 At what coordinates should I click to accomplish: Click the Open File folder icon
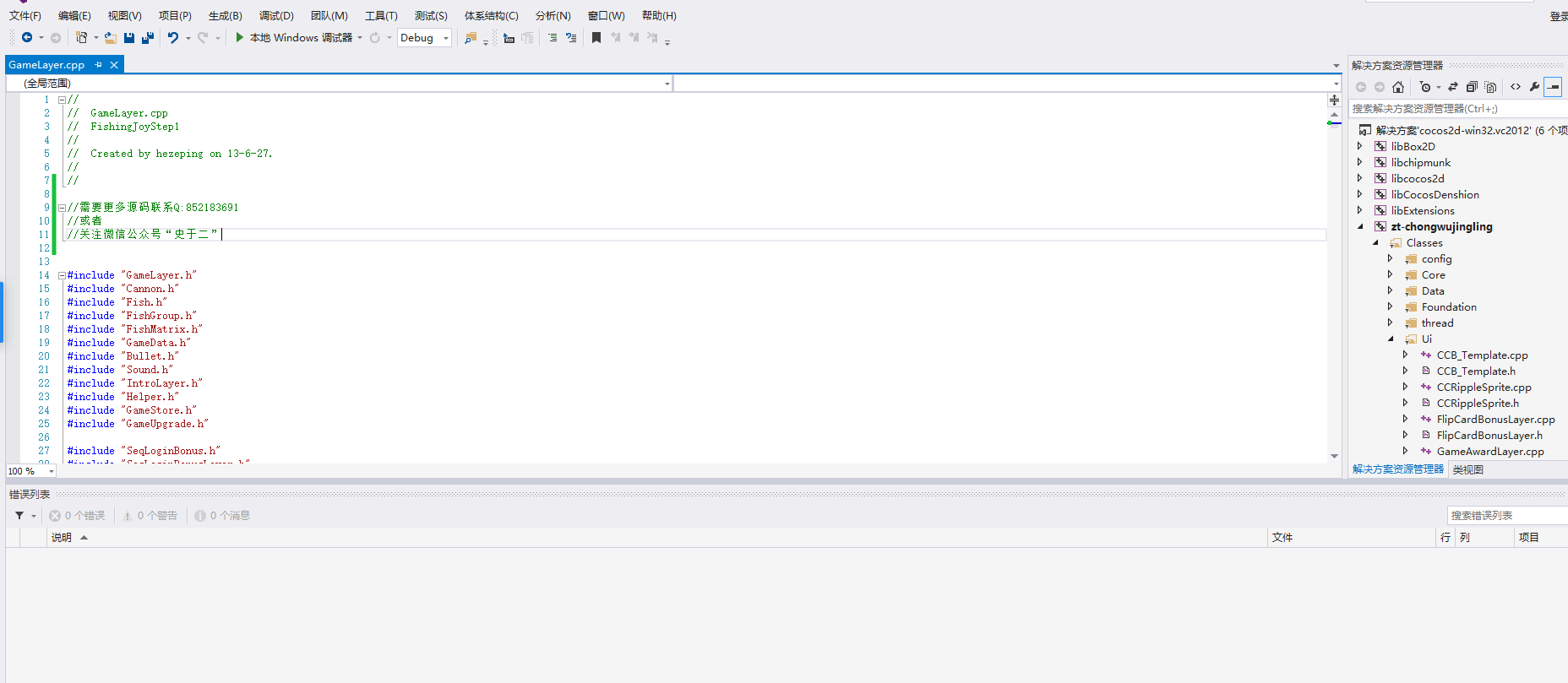(110, 37)
